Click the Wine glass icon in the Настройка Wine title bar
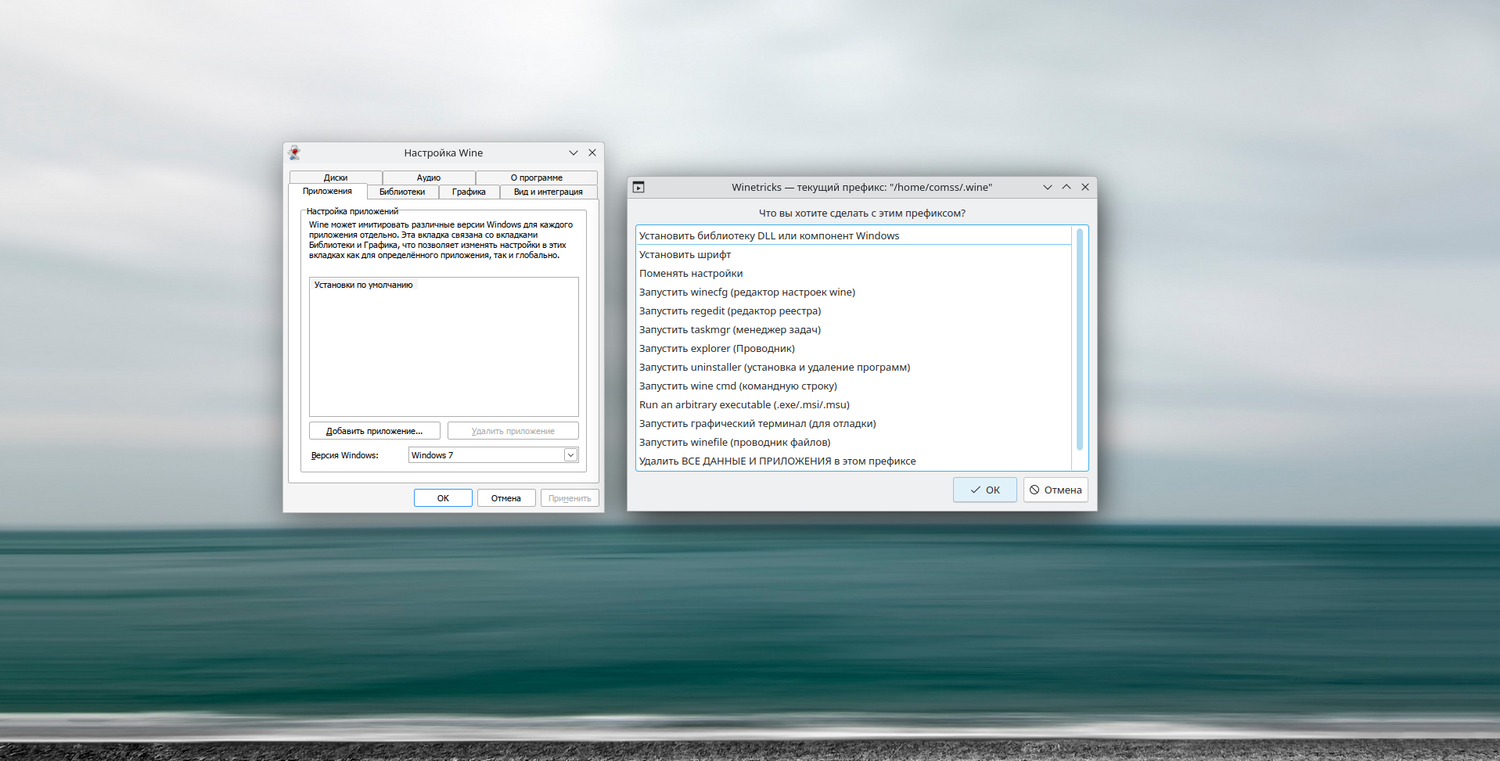Screen dimensions: 1500x761 (x=294, y=153)
